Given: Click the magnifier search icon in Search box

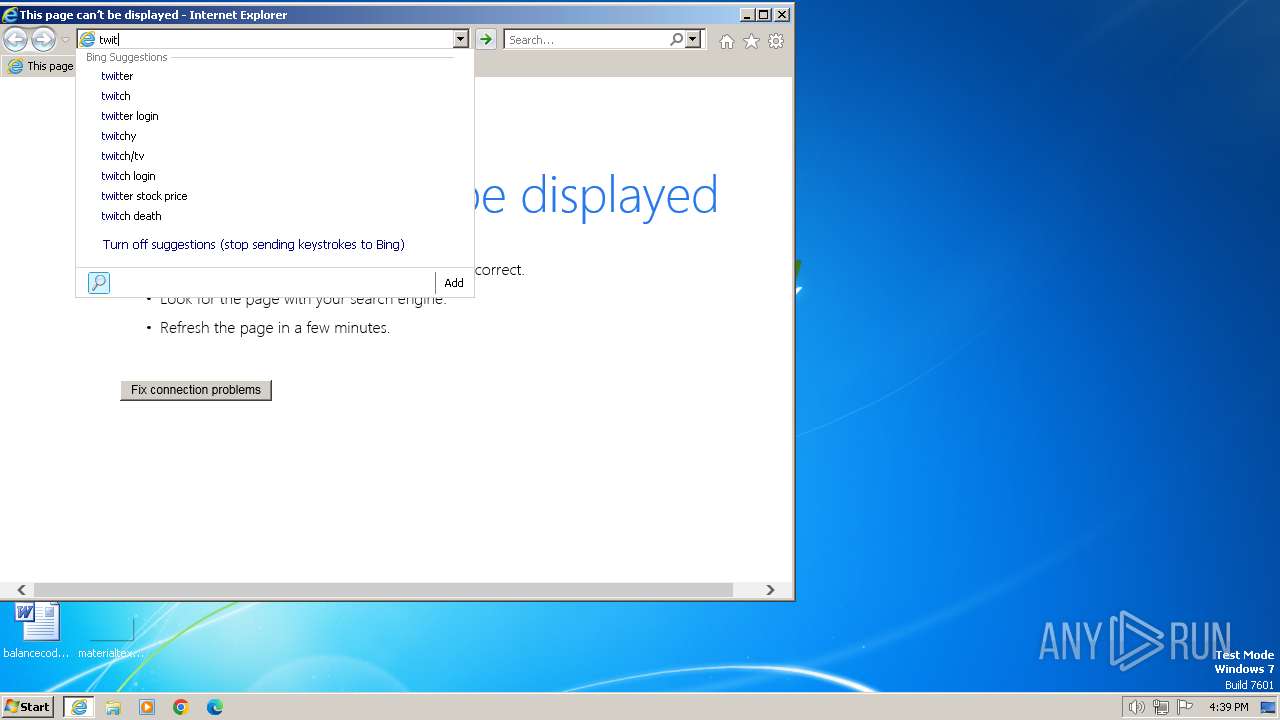Looking at the screenshot, I should click(x=677, y=40).
